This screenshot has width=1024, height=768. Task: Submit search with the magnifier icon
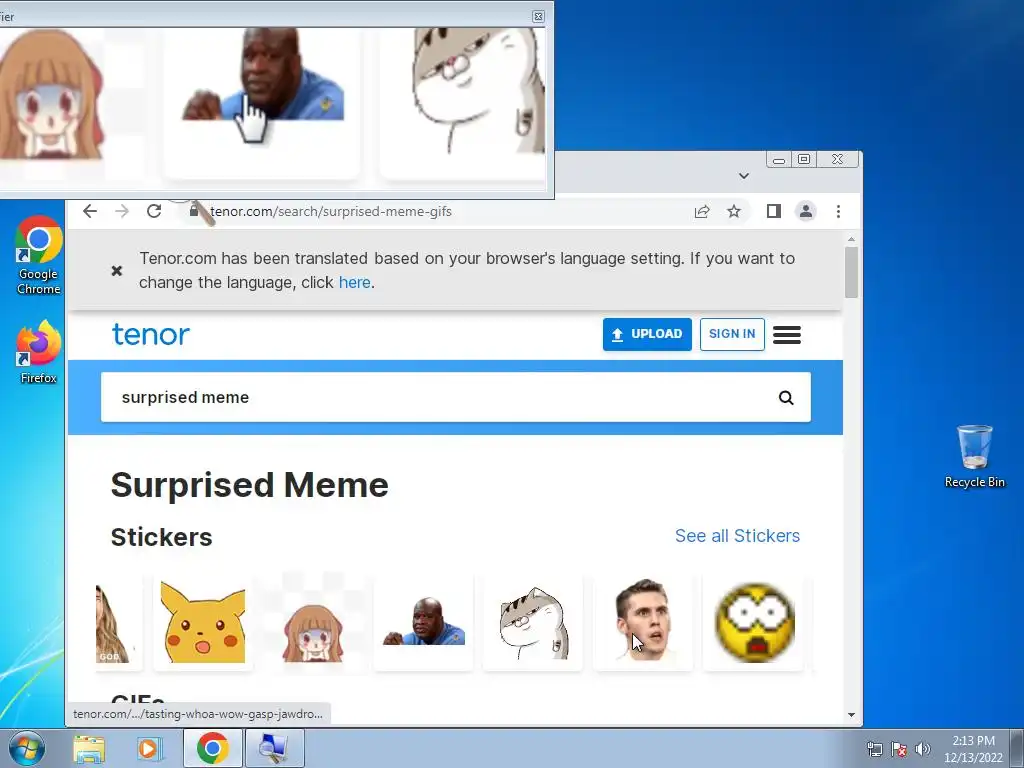point(786,397)
